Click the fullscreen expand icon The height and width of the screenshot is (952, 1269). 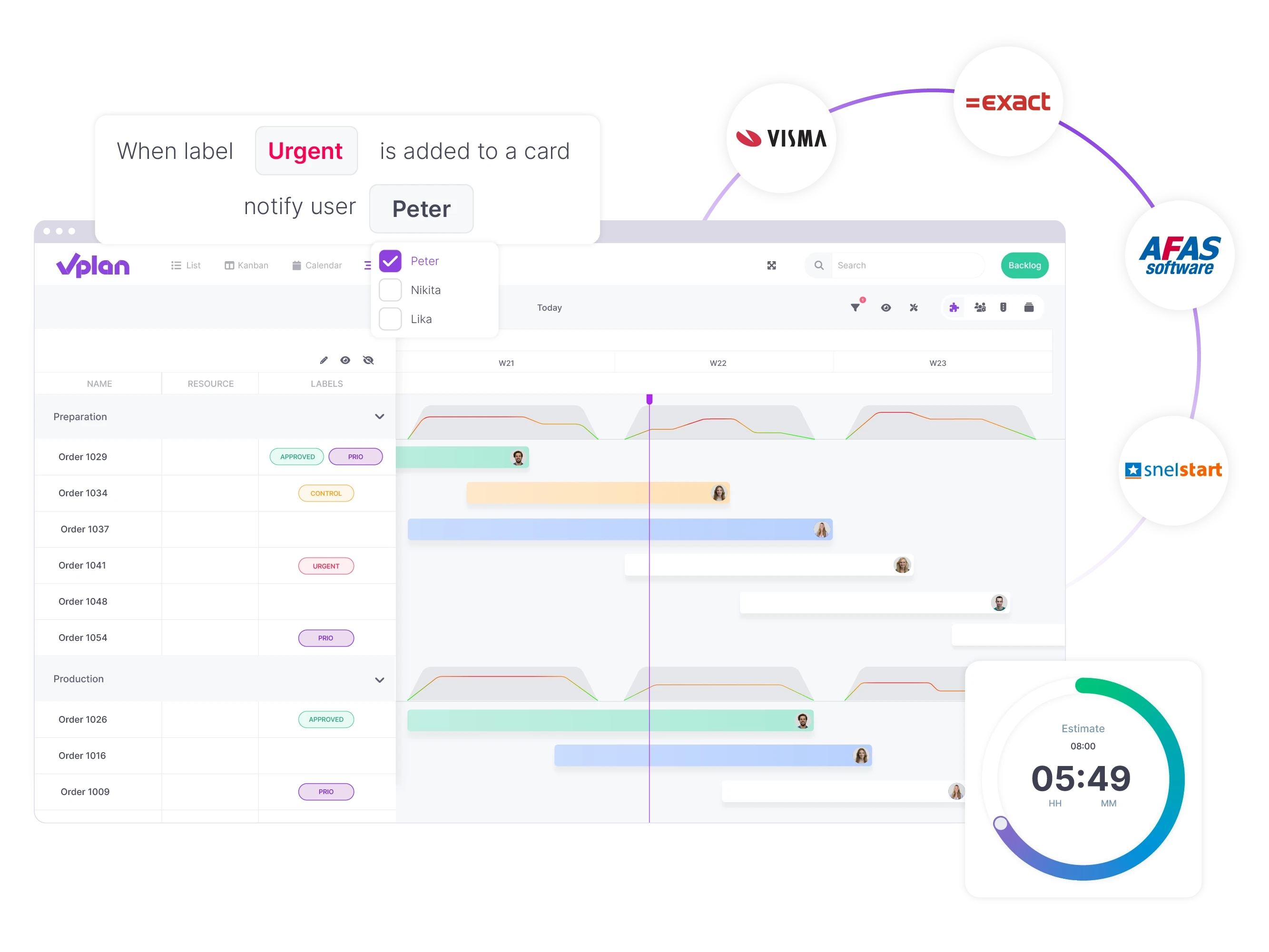pos(772,266)
